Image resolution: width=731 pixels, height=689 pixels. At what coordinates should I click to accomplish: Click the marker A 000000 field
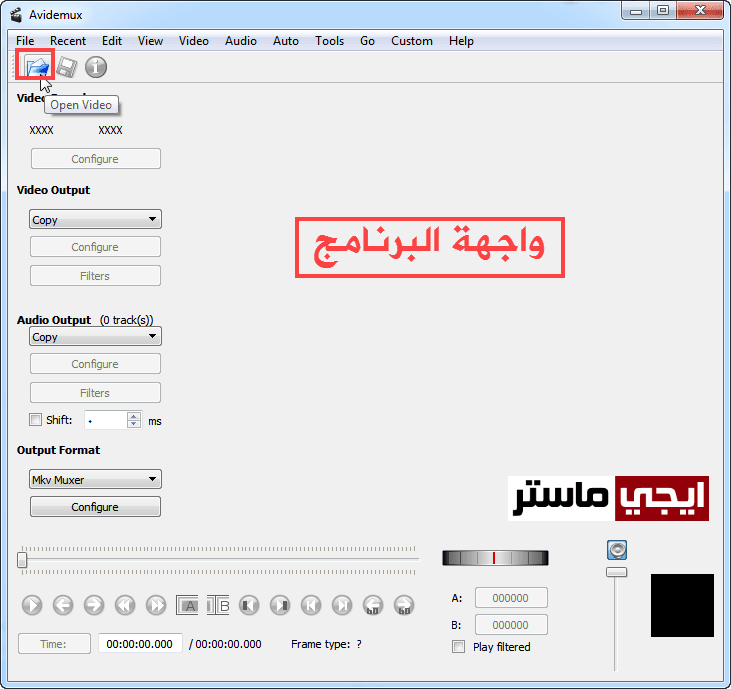point(511,598)
